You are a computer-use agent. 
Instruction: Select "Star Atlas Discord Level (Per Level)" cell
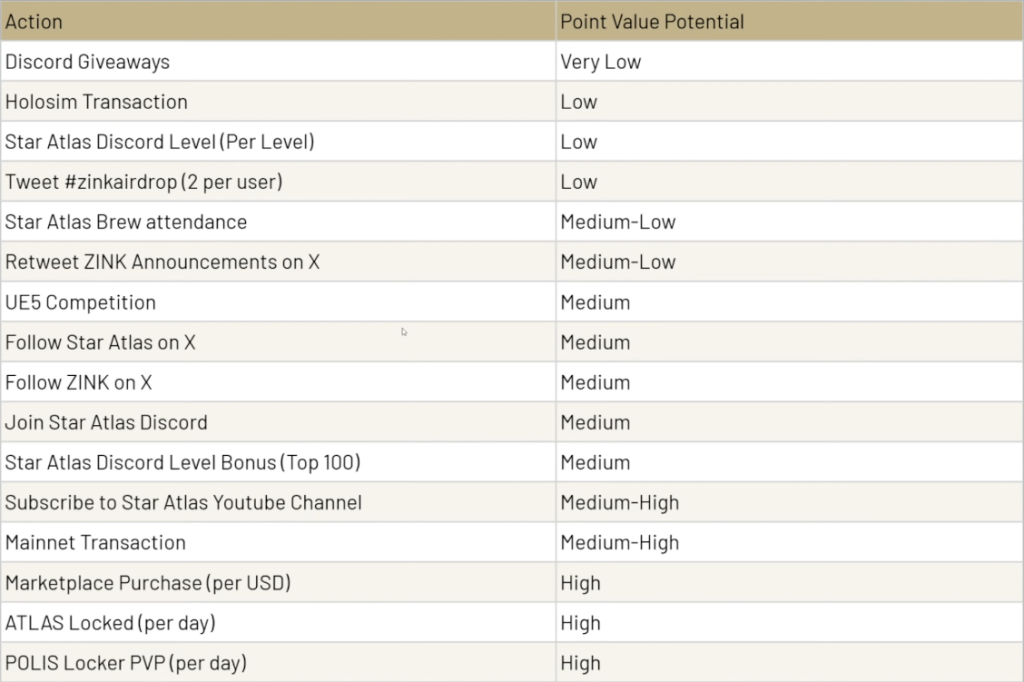click(x=160, y=142)
